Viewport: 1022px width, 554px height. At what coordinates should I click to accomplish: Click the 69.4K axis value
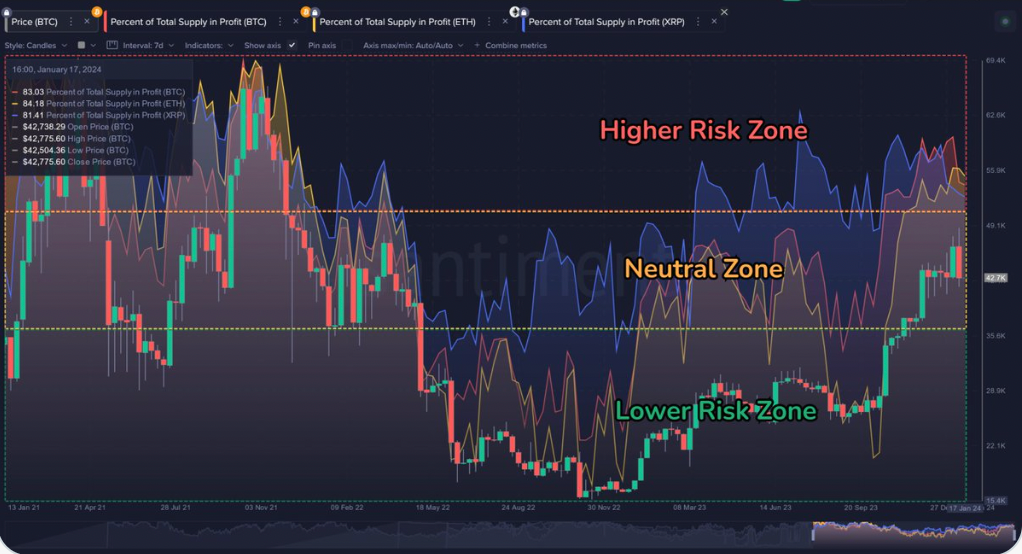pos(995,60)
